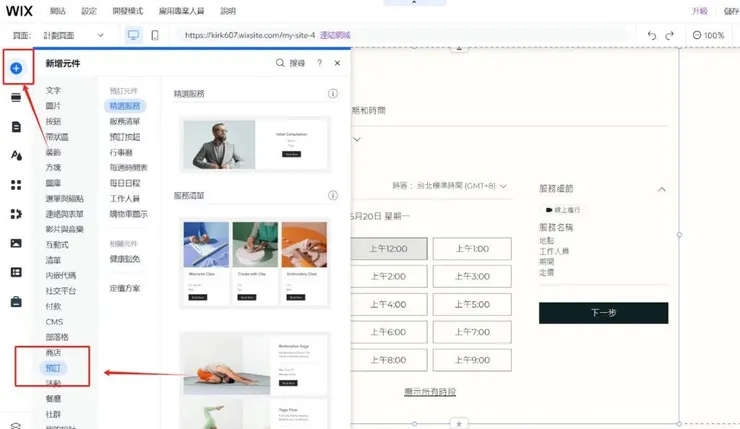Add the Restorative Yoga service thumbnail
Image resolution: width=740 pixels, height=429 pixels.
255,364
